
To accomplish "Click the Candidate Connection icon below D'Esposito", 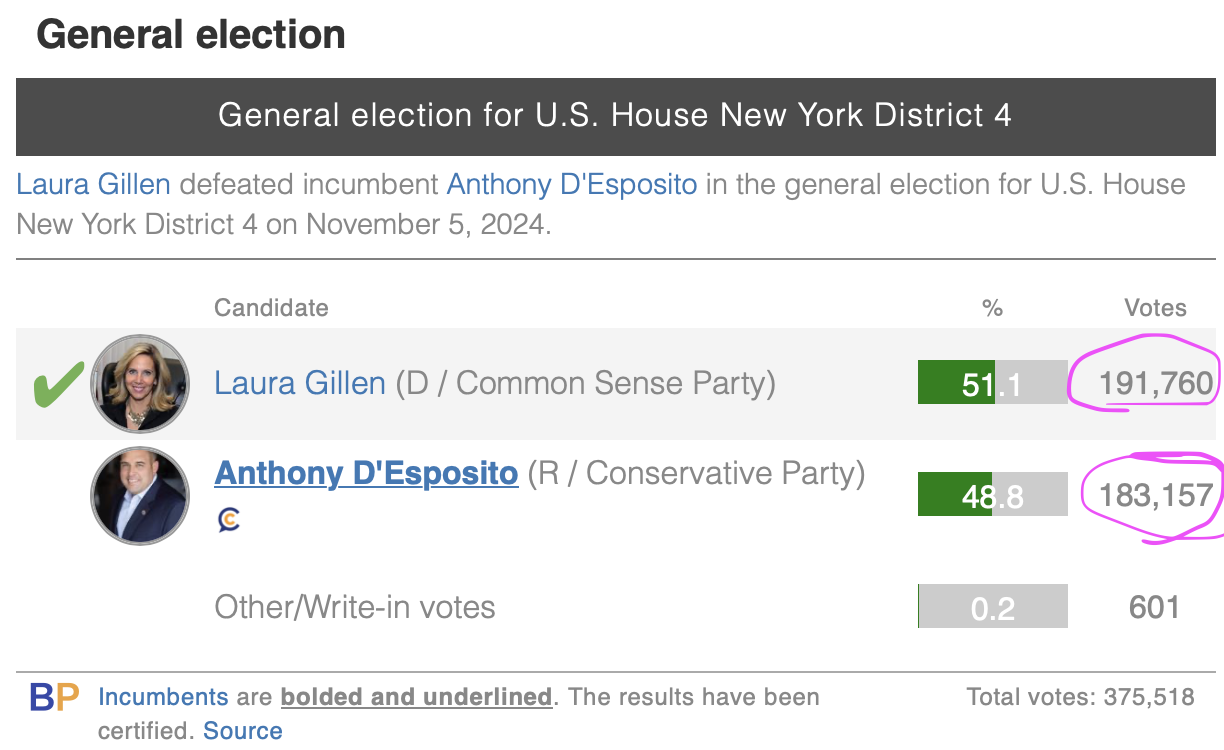I will click(x=228, y=520).
